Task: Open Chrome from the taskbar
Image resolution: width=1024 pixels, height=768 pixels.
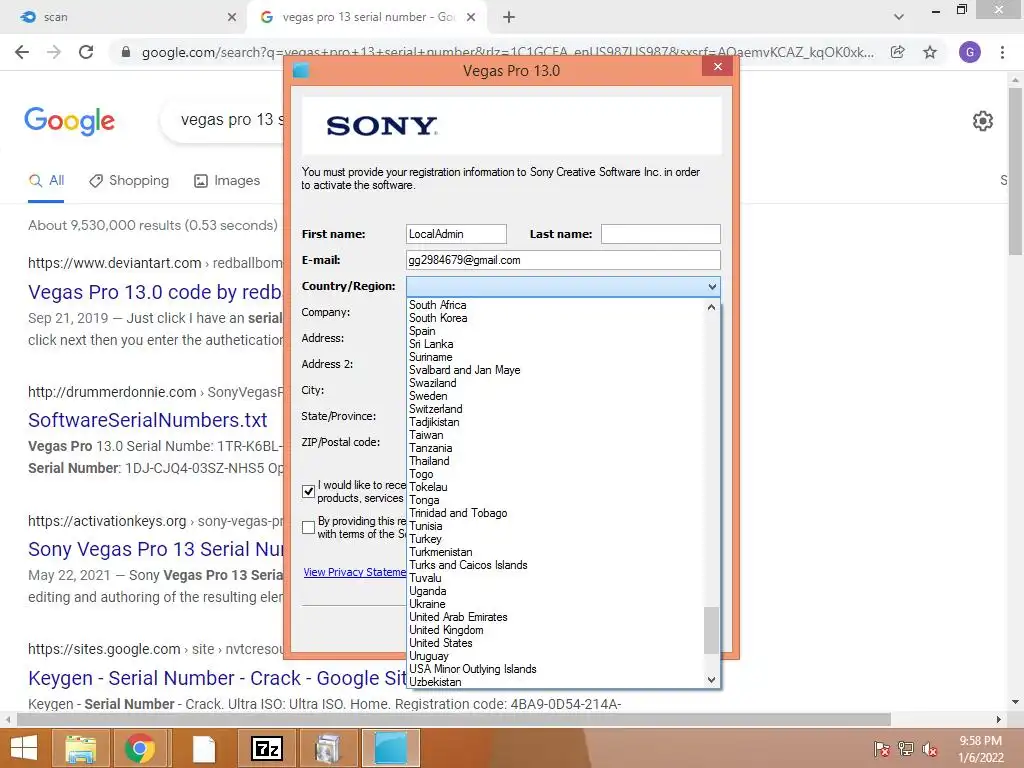Action: point(140,748)
